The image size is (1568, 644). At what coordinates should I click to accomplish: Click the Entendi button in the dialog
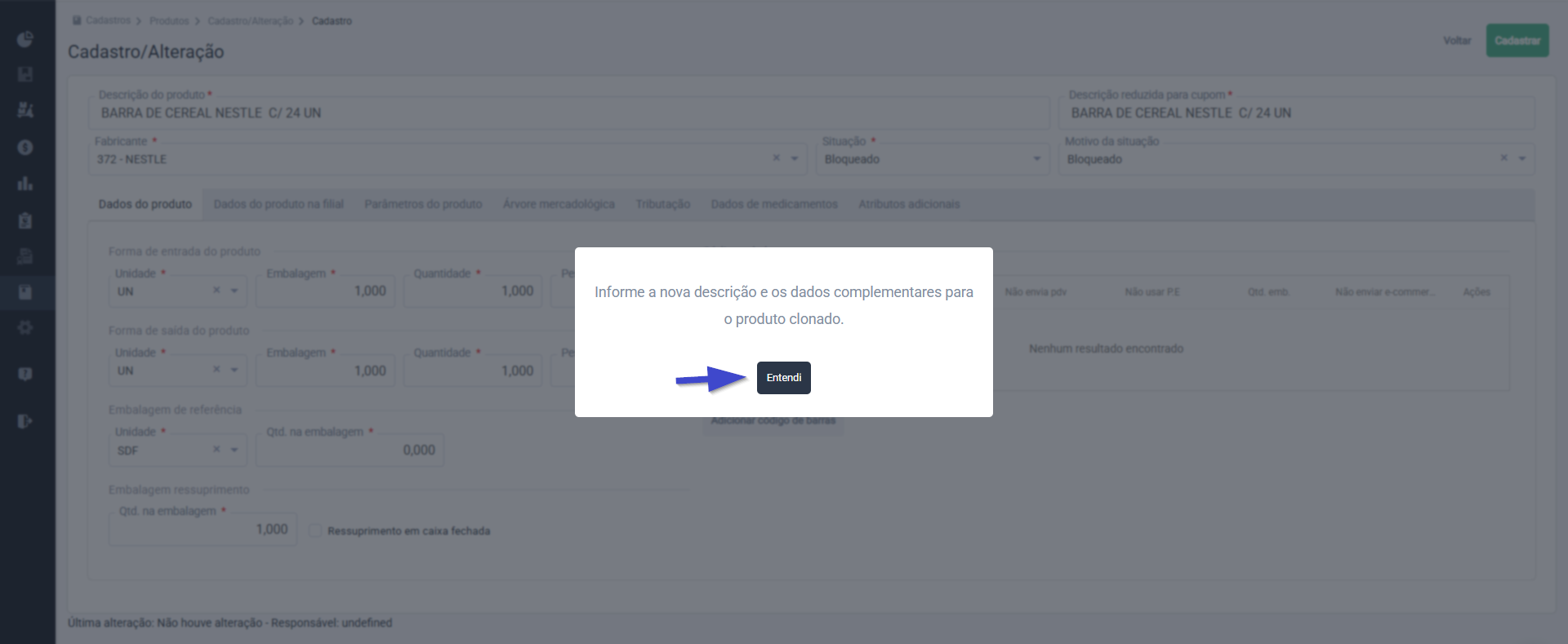[x=783, y=378]
